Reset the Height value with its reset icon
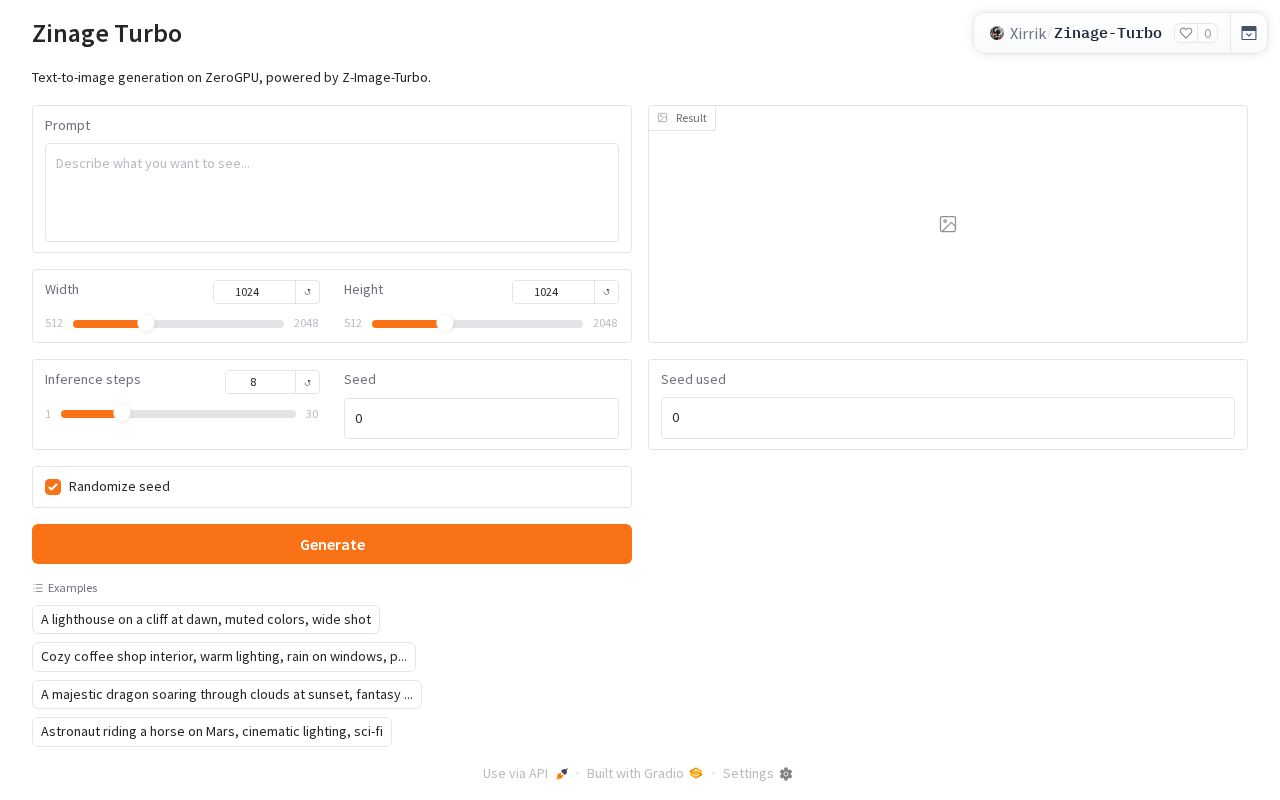 point(607,292)
